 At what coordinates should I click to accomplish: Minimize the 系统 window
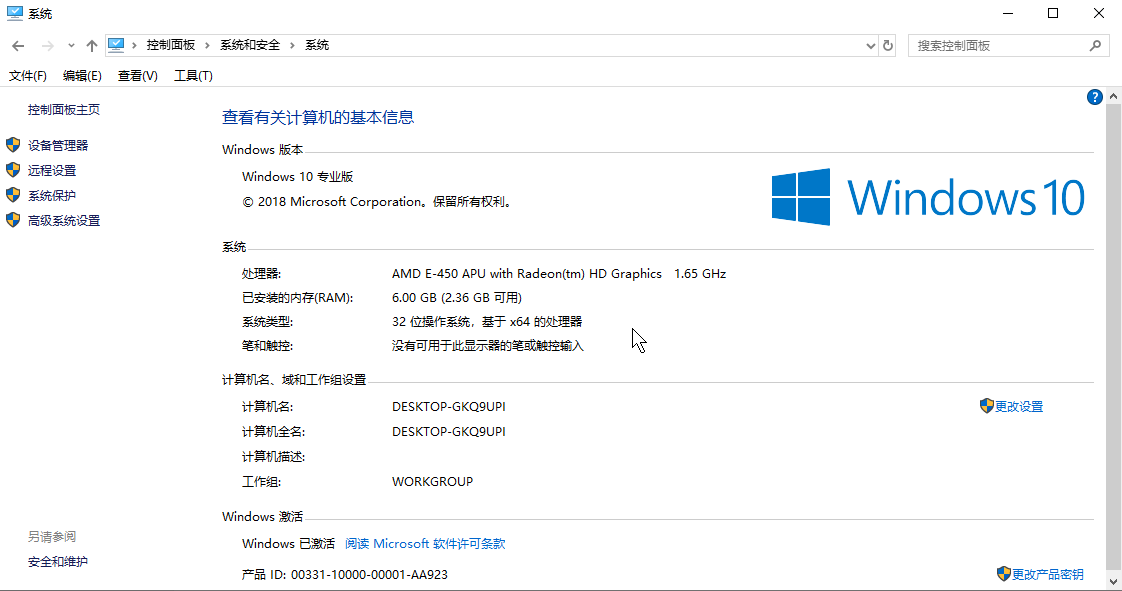coord(1008,14)
